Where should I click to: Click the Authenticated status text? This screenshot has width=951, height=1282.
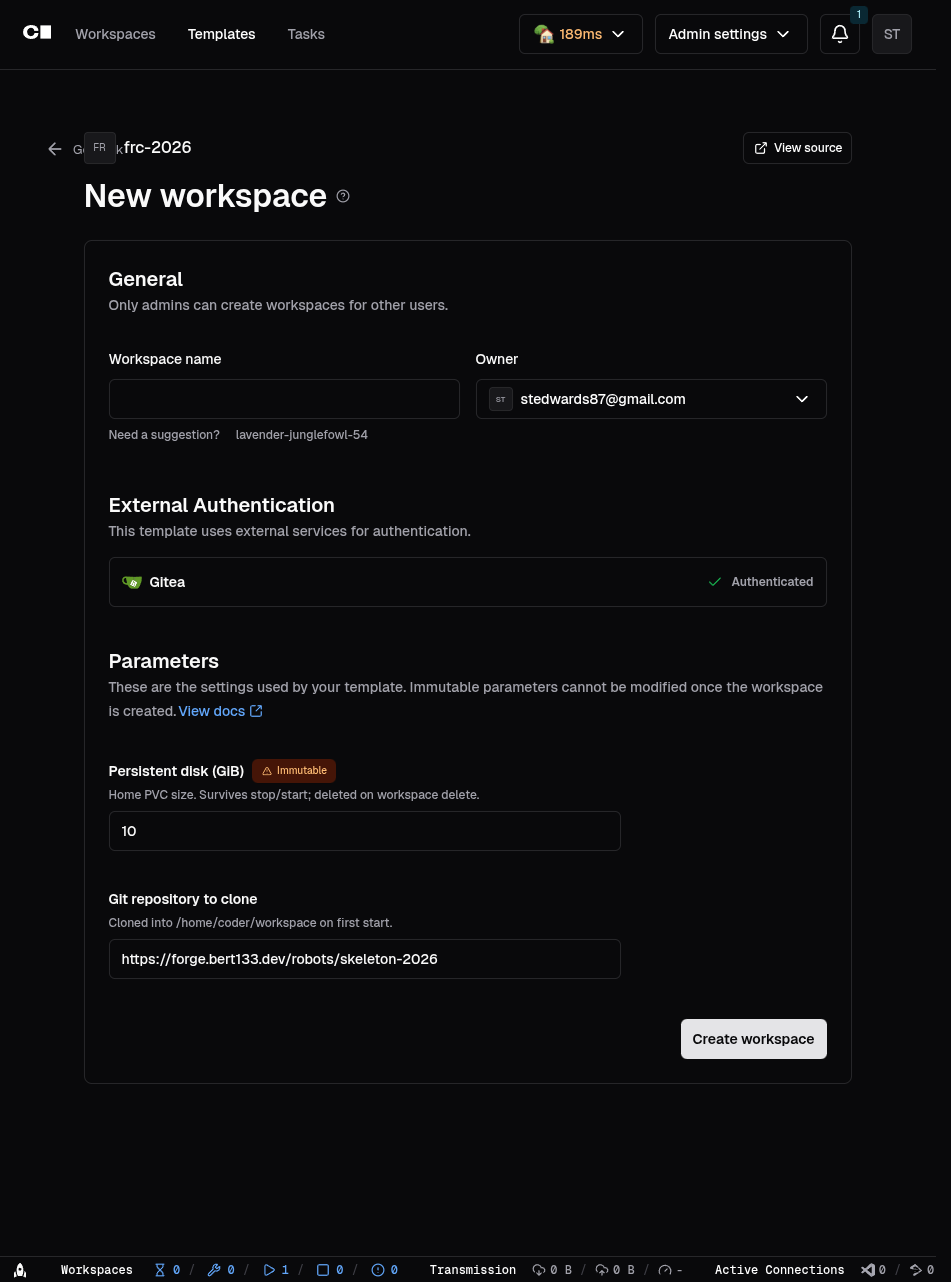coord(772,582)
